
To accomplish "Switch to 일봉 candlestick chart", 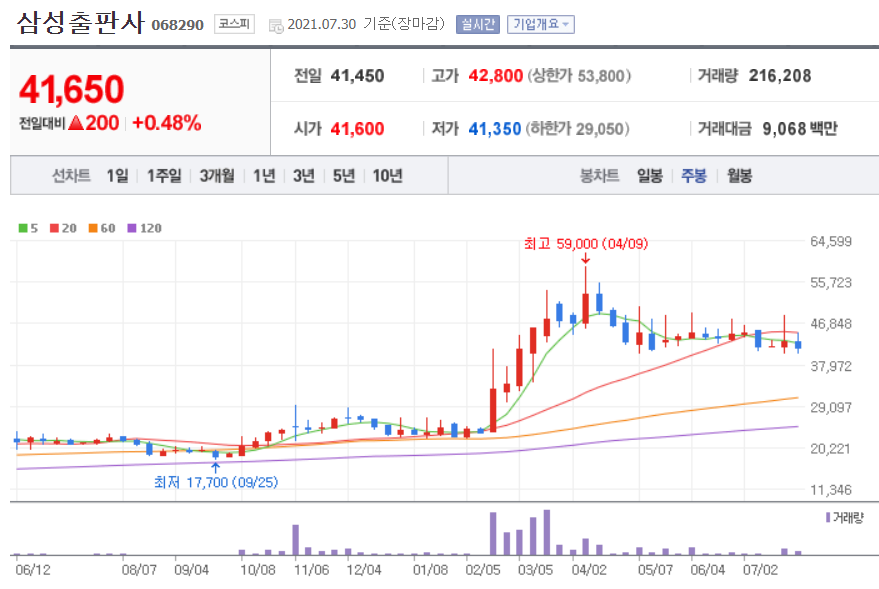I will pos(650,176).
